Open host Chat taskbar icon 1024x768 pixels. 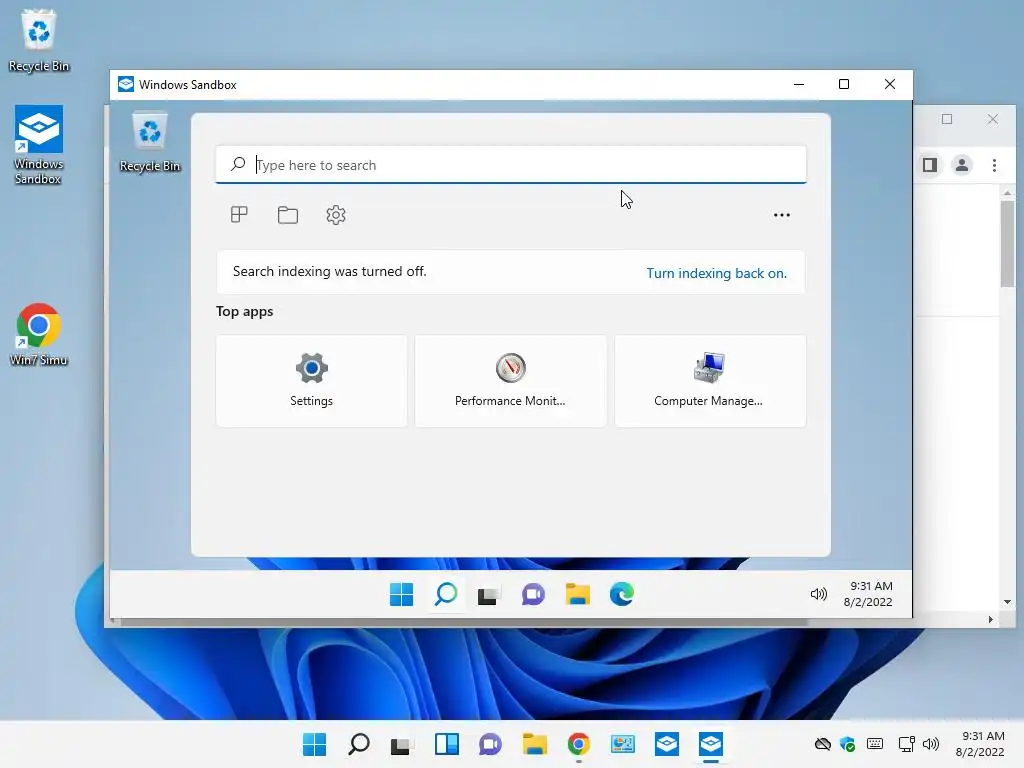490,744
